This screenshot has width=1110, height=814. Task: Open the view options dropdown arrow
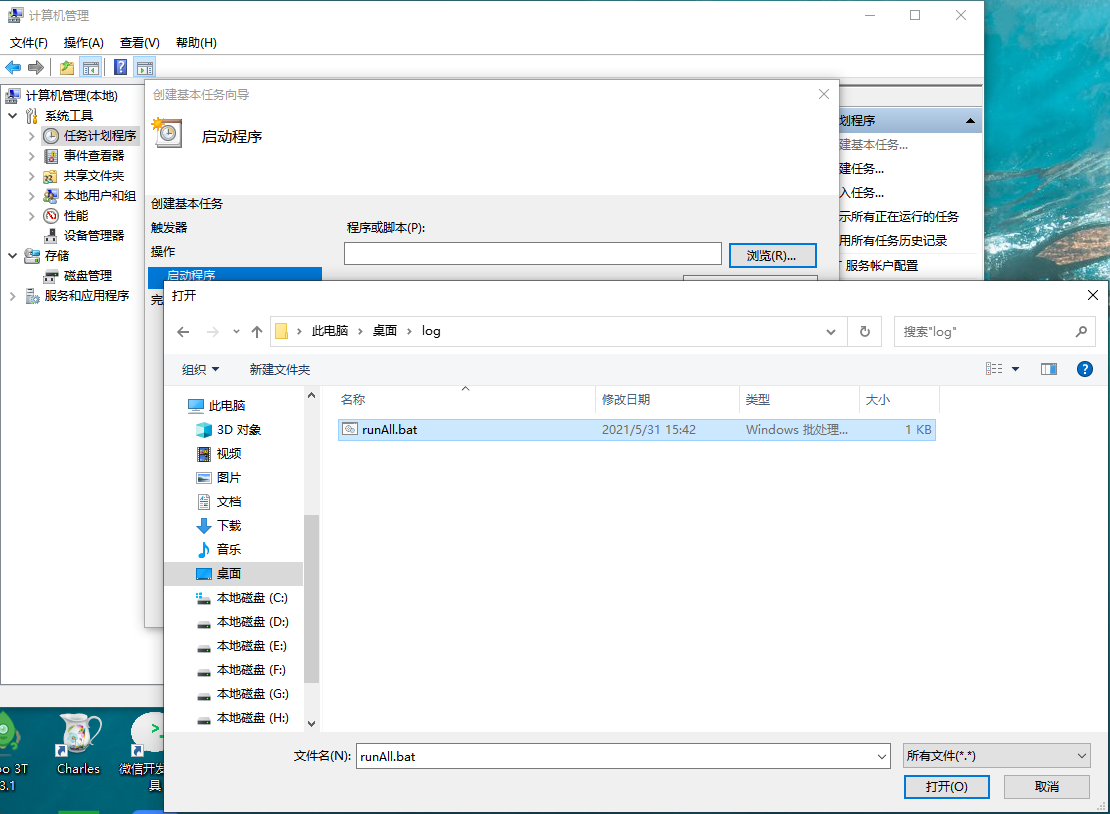click(1015, 369)
